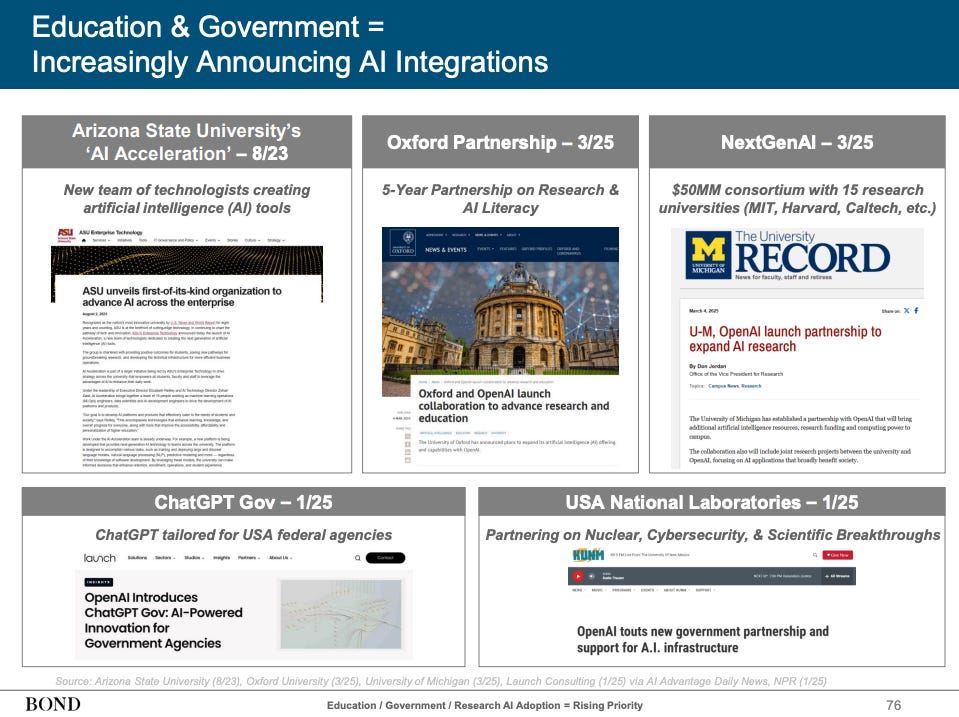Screen dimensions: 959x717
Task: Open Studios dropdown in launch navigation
Action: click(x=194, y=558)
